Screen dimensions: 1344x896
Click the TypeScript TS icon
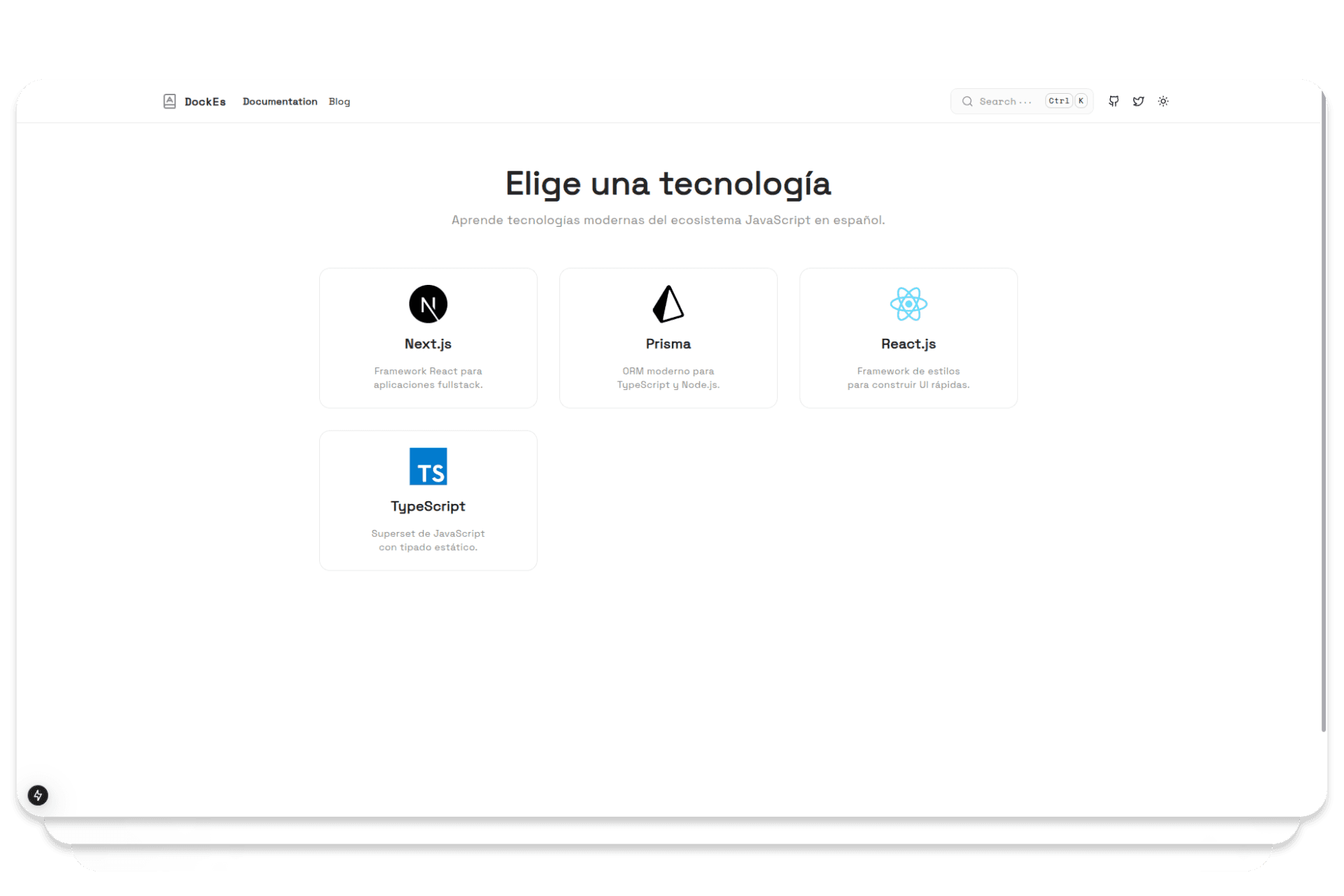428,466
